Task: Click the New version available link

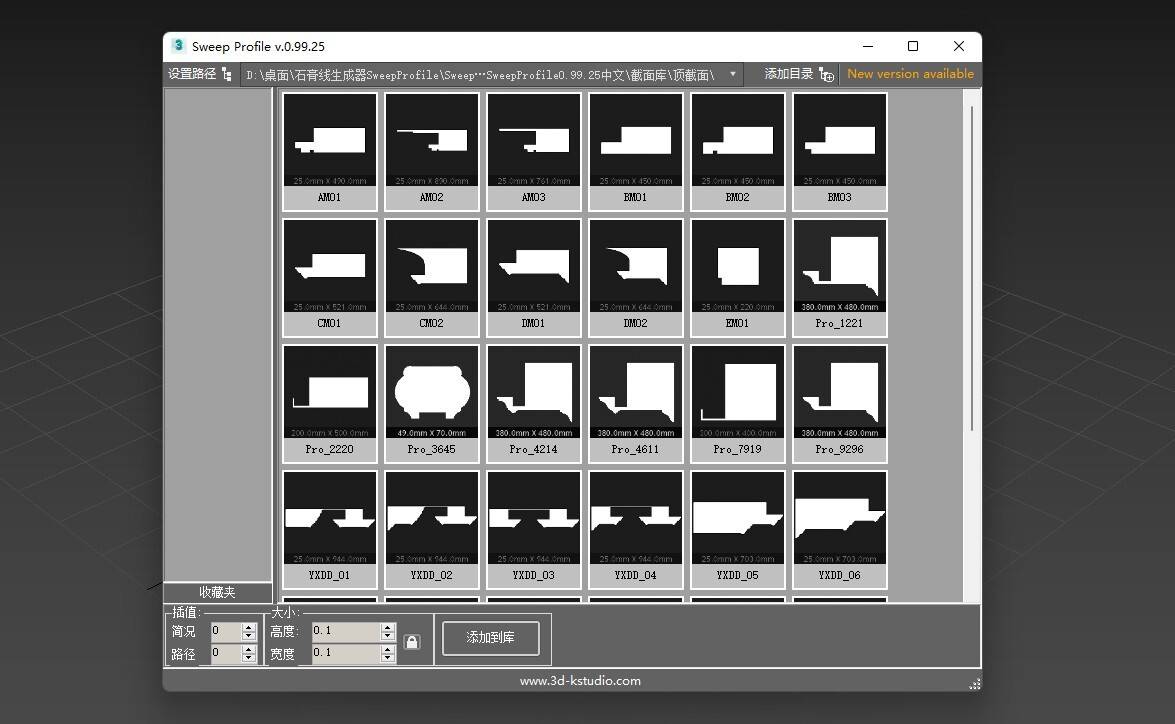Action: point(910,74)
